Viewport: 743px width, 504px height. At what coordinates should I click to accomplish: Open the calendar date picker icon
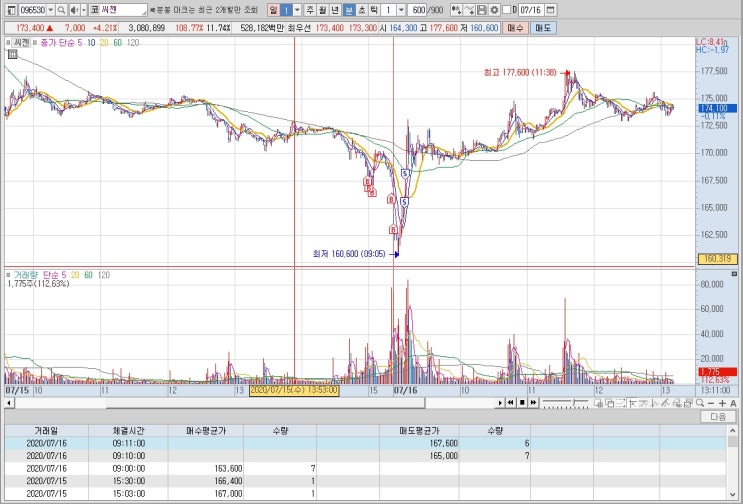[x=551, y=10]
